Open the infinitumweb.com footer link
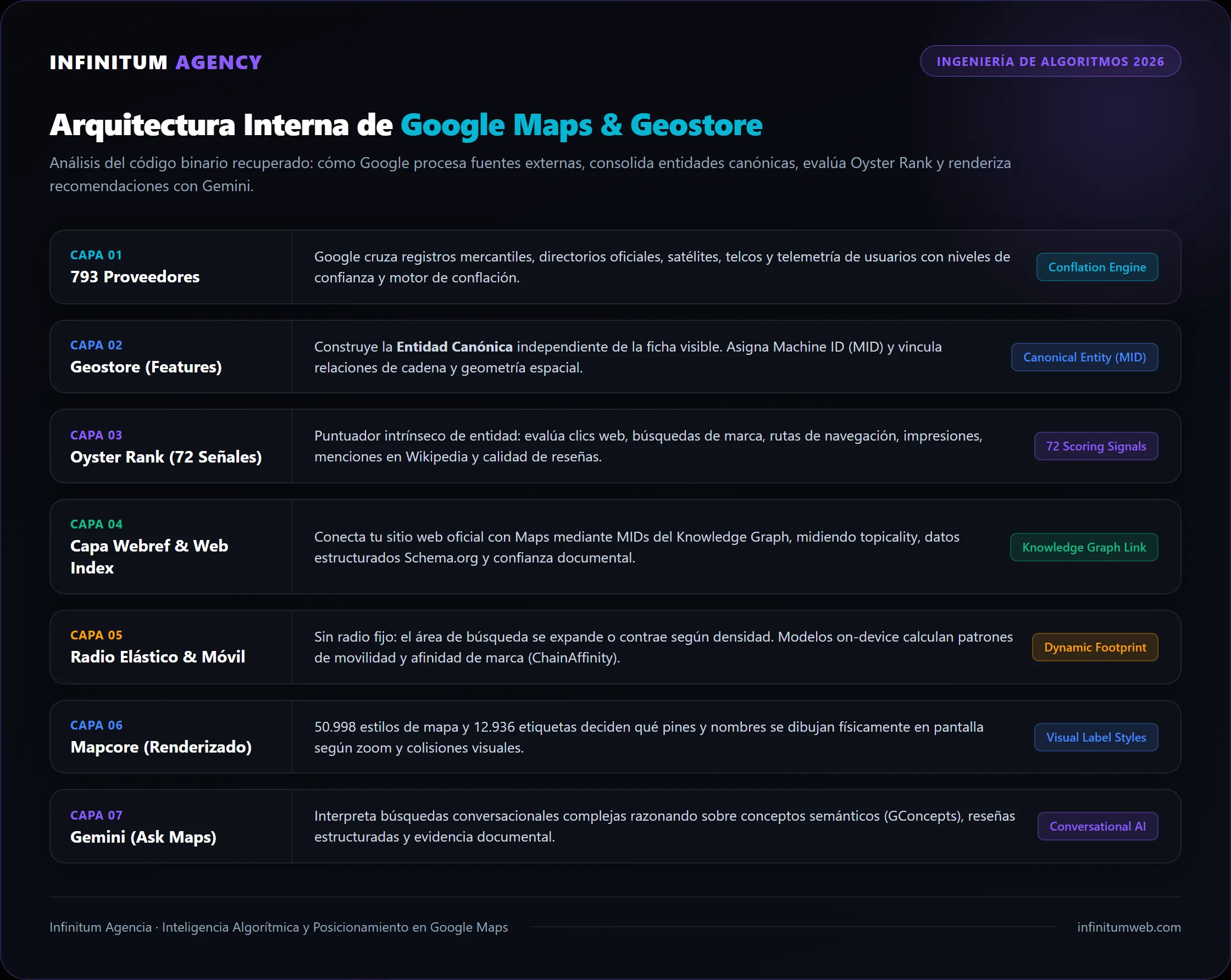This screenshot has width=1231, height=980. pyautogui.click(x=1129, y=927)
